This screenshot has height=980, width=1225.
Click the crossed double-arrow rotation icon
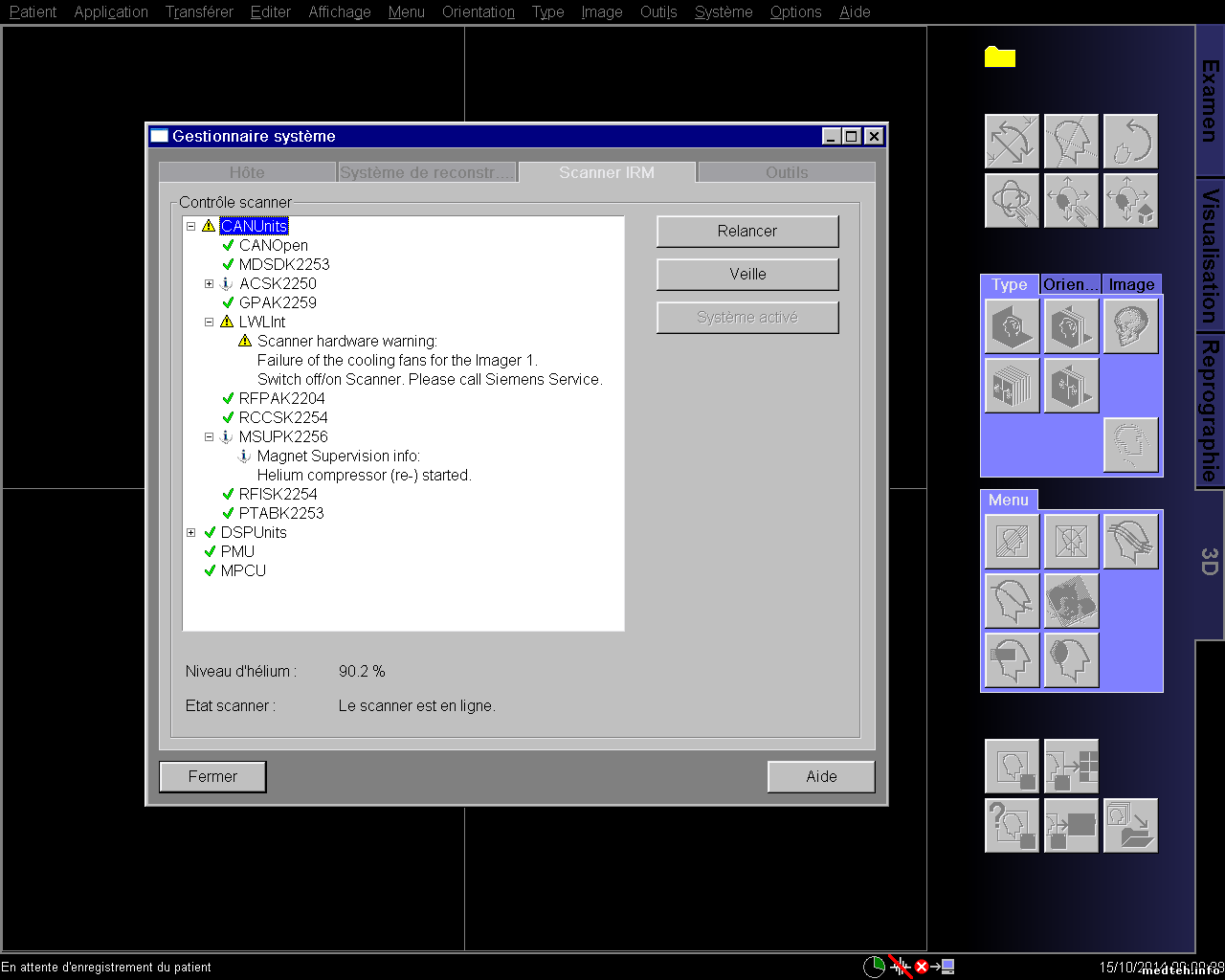(1012, 142)
